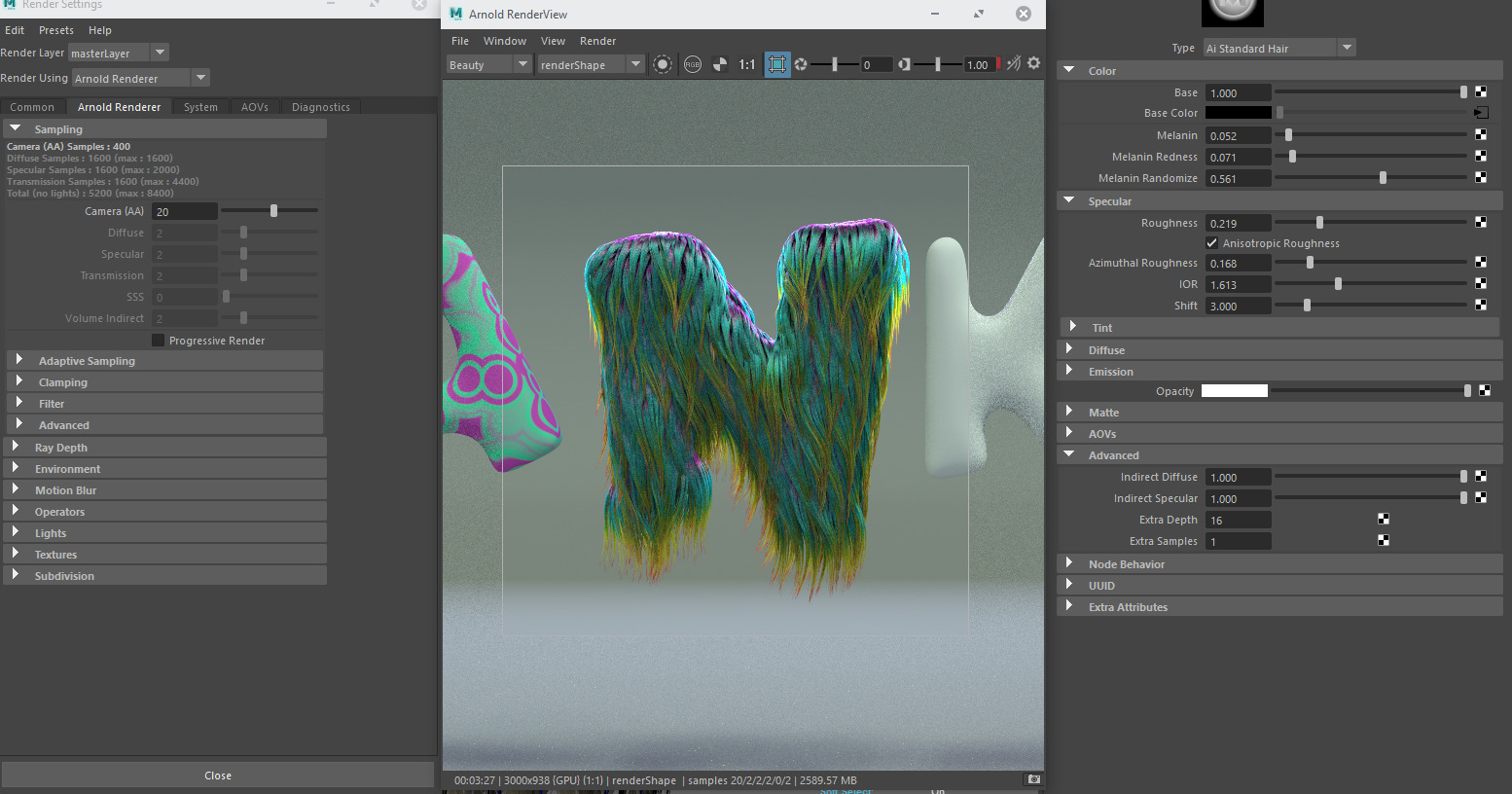Viewport: 1512px width, 794px height.
Task: Open RenderView display settings gear
Action: [1033, 63]
